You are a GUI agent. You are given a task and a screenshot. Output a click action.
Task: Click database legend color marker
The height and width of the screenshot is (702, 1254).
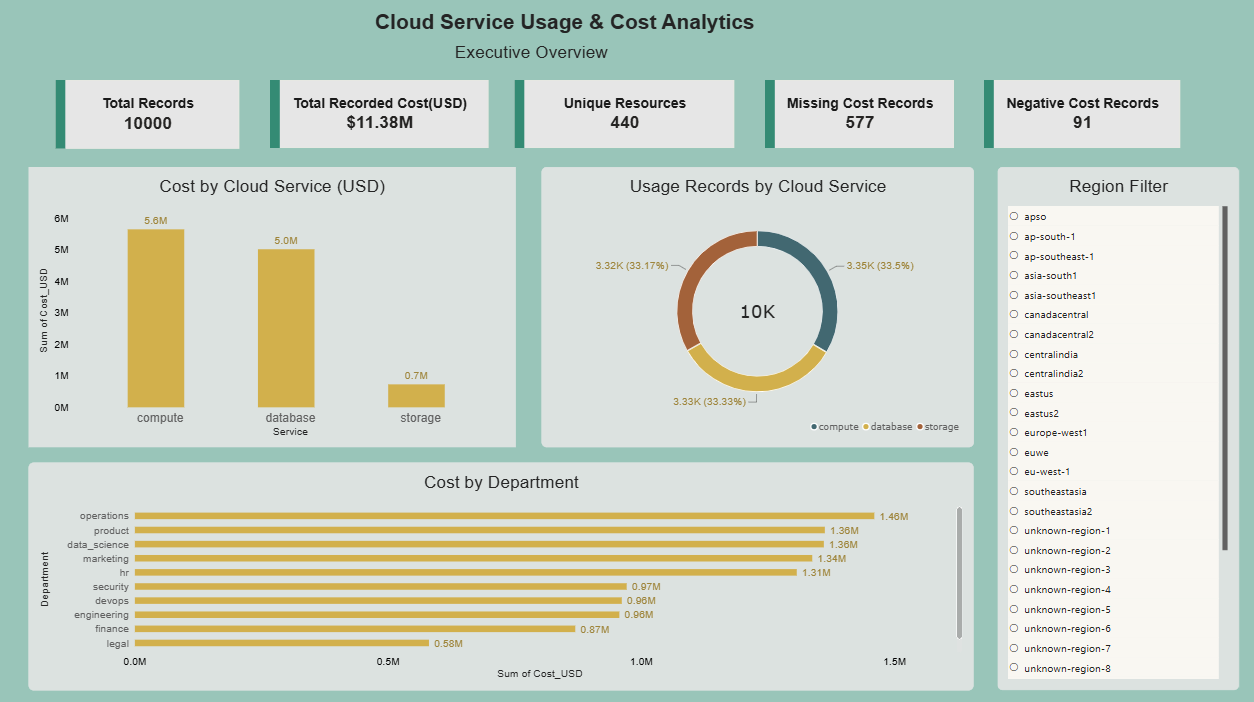866,427
